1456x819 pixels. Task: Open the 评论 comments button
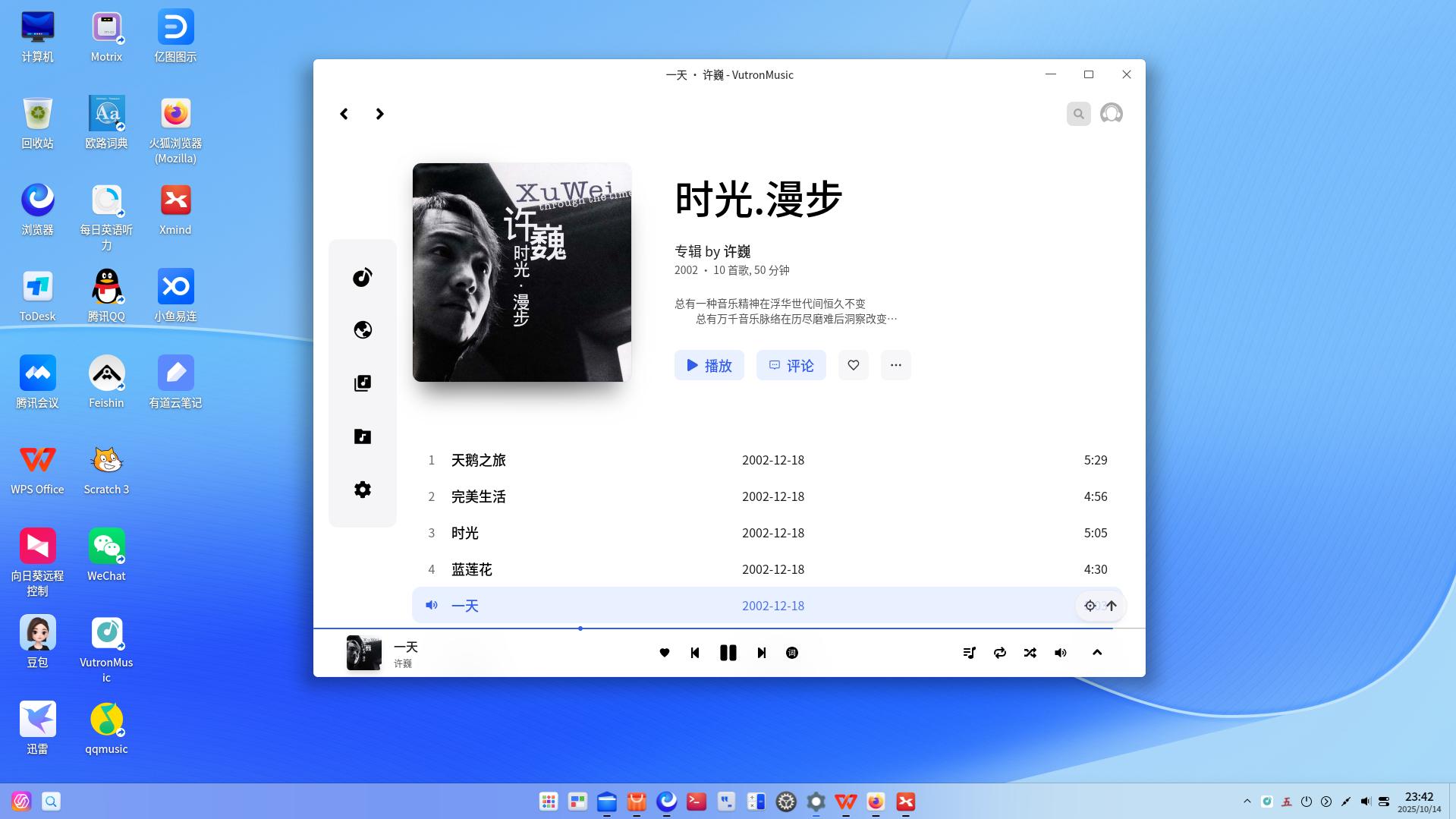(x=791, y=365)
